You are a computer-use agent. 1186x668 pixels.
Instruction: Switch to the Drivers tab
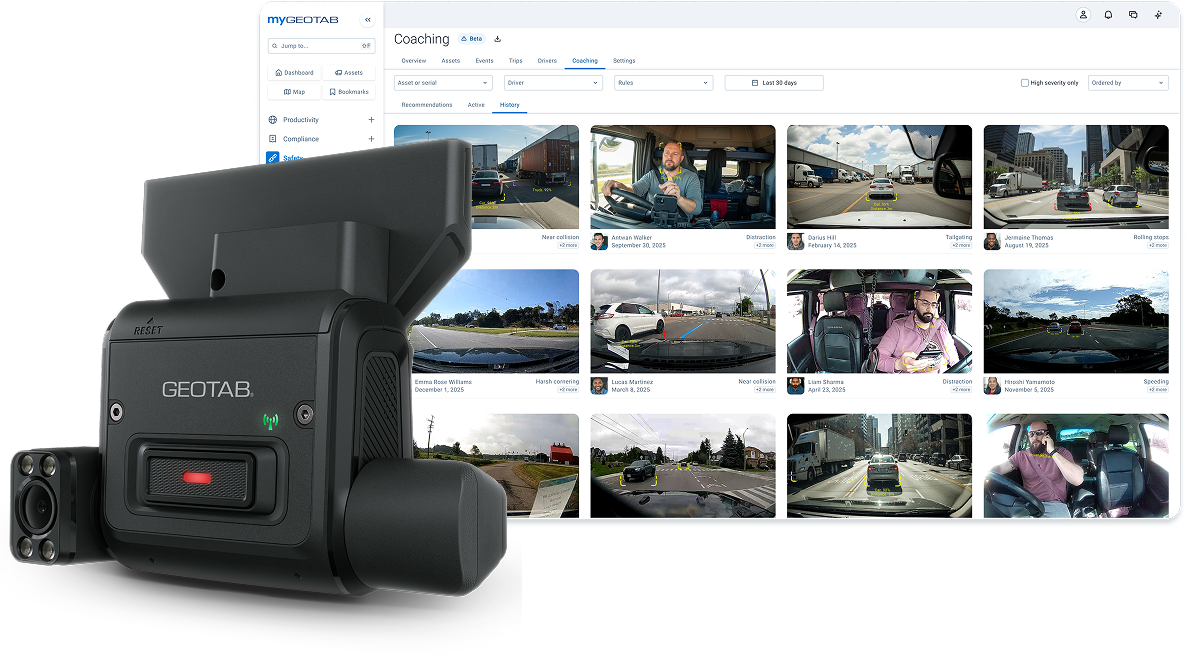click(547, 61)
